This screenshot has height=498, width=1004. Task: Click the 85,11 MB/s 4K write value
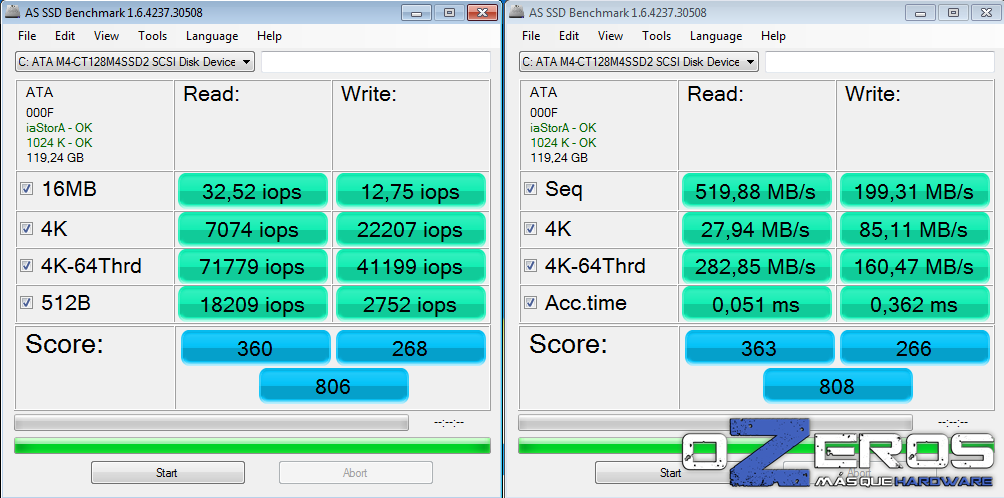[915, 229]
